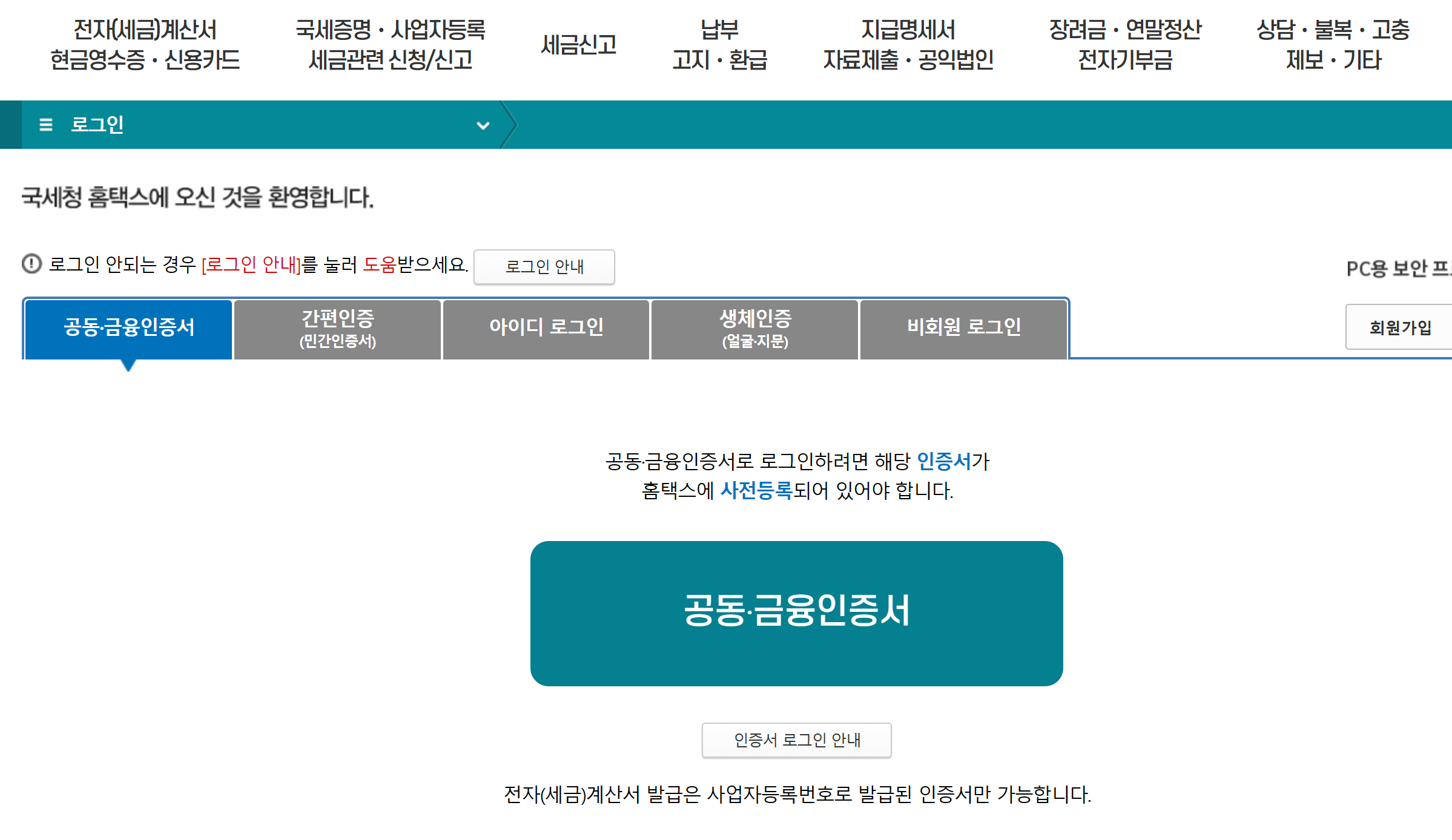
Task: Open the hamburger menu in the 로그인 bar
Action: [x=45, y=125]
